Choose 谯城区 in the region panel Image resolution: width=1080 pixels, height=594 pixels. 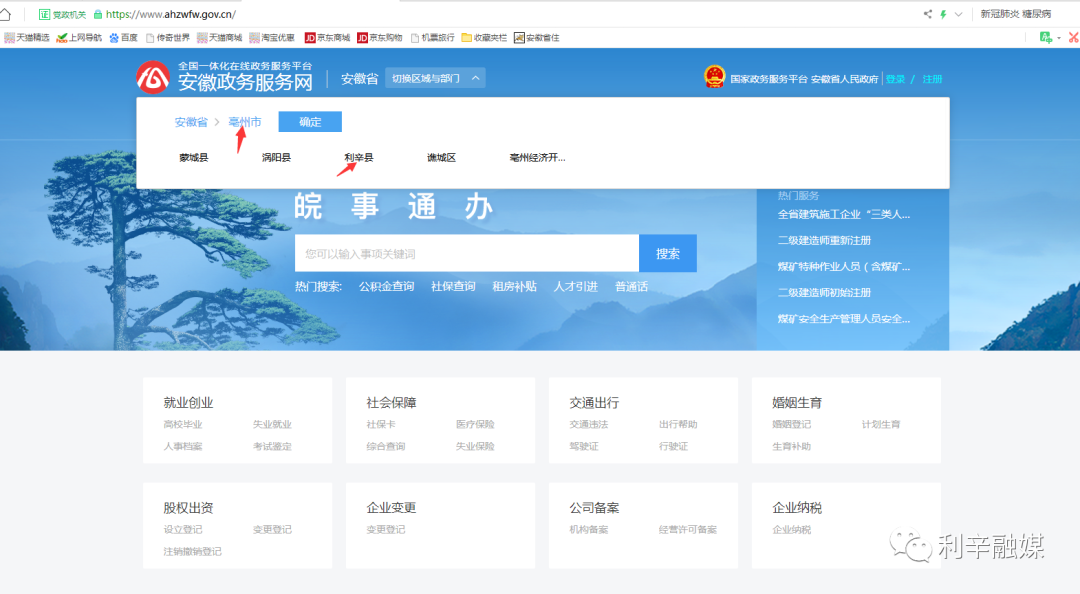(x=441, y=158)
